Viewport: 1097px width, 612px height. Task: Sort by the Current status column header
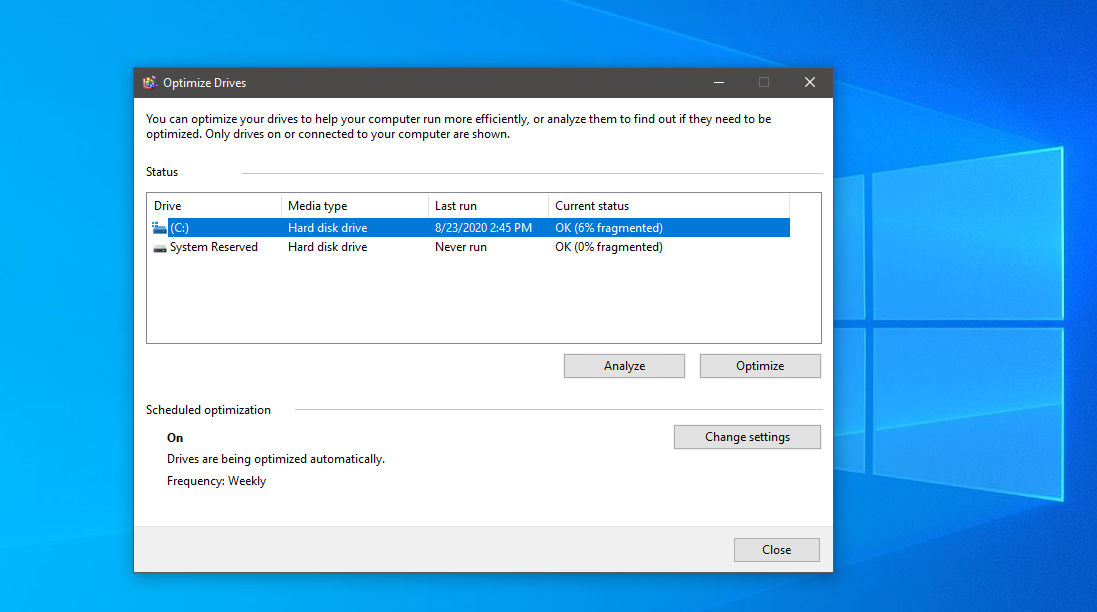pos(669,206)
